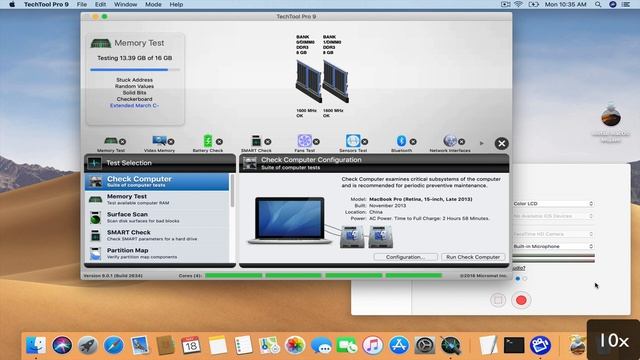Open the Edit menu
The width and height of the screenshot is (640, 360).
tap(100, 4)
